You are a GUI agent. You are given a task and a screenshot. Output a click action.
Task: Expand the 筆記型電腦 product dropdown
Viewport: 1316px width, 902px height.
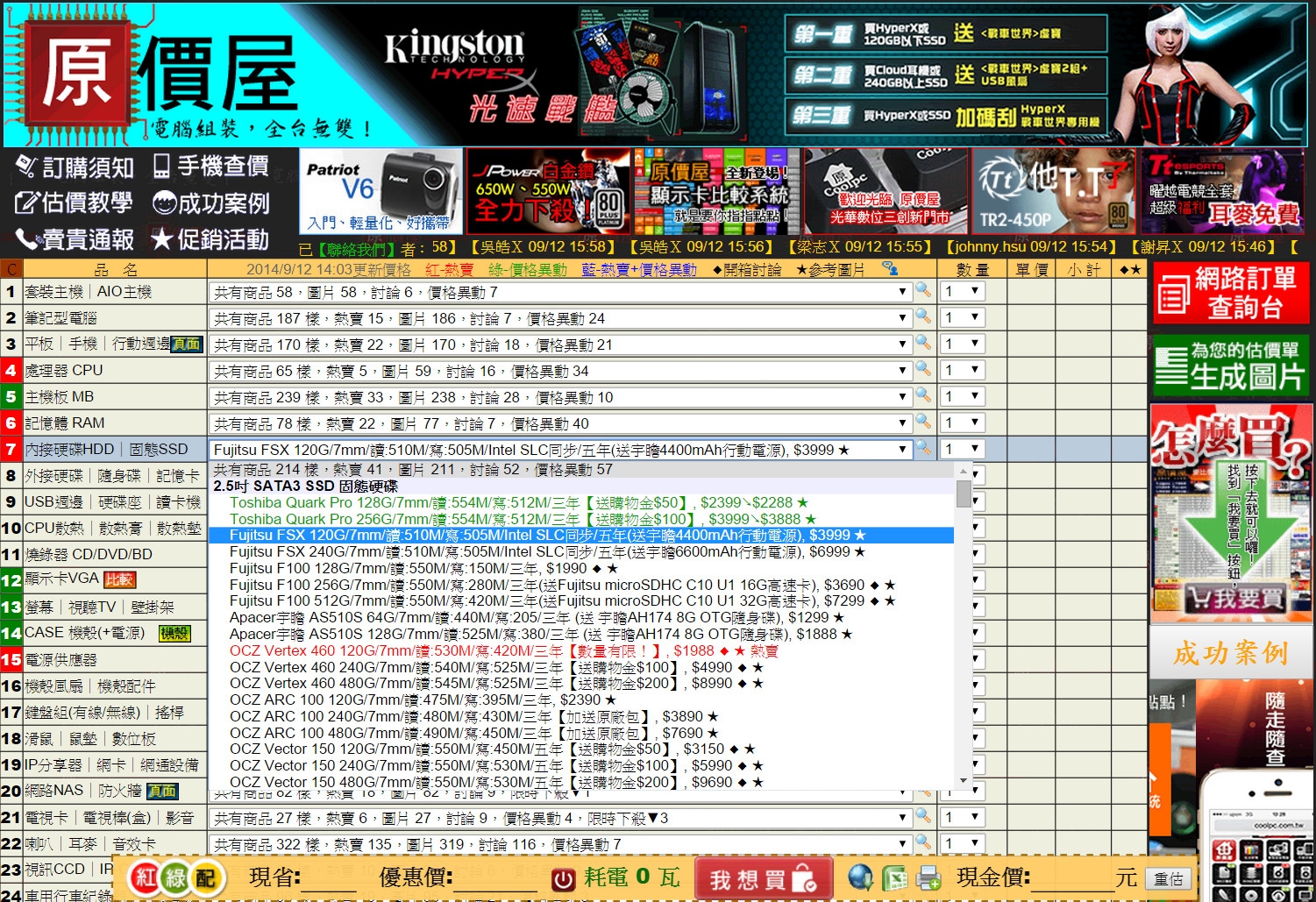(561, 317)
